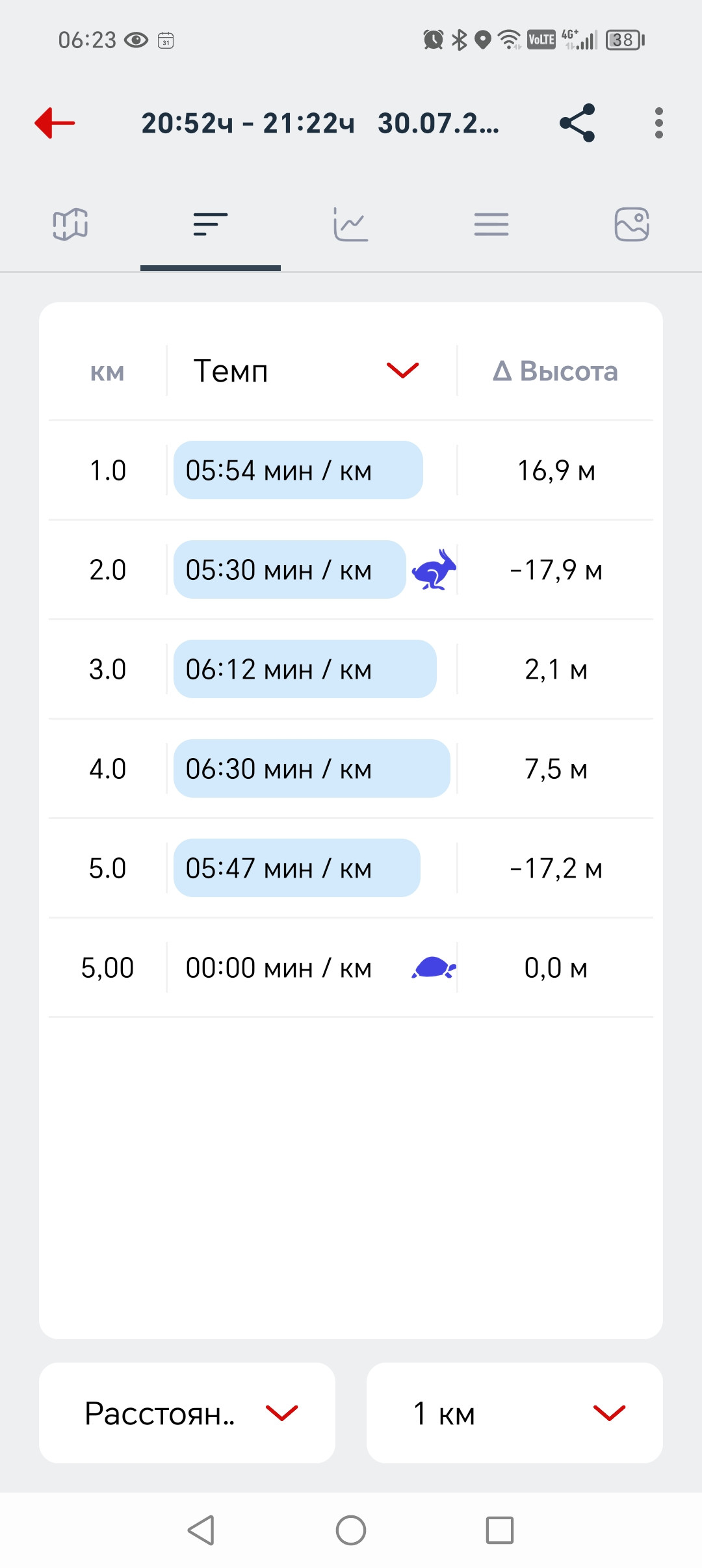This screenshot has height=1568, width=702.
Task: Open the Расстоян.. split type dropdown
Action: click(187, 1413)
